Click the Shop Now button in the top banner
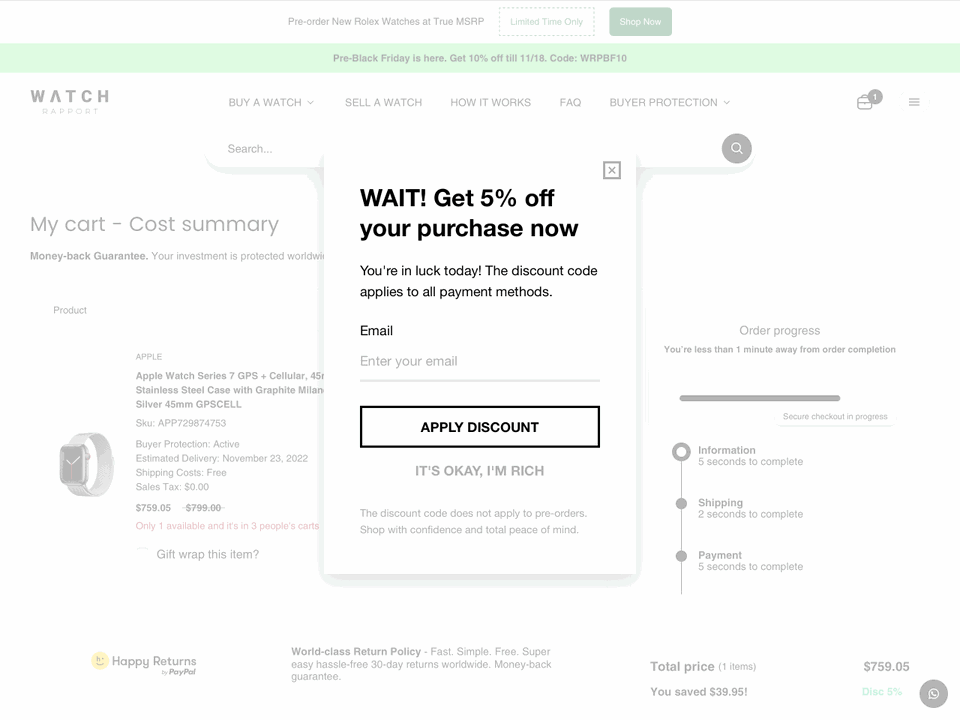The image size is (960, 720). coord(639,21)
